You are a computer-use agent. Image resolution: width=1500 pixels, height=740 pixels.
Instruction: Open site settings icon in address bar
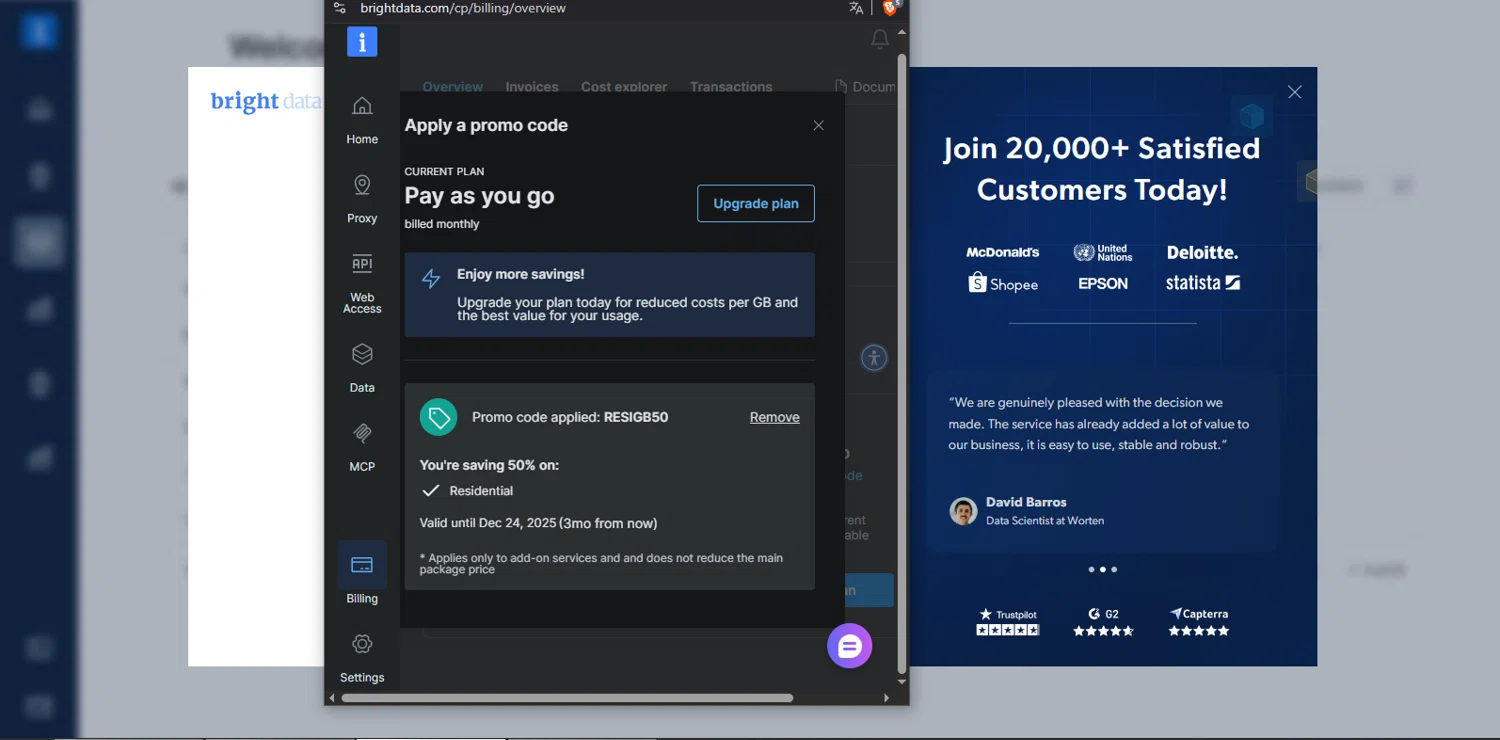tap(340, 8)
